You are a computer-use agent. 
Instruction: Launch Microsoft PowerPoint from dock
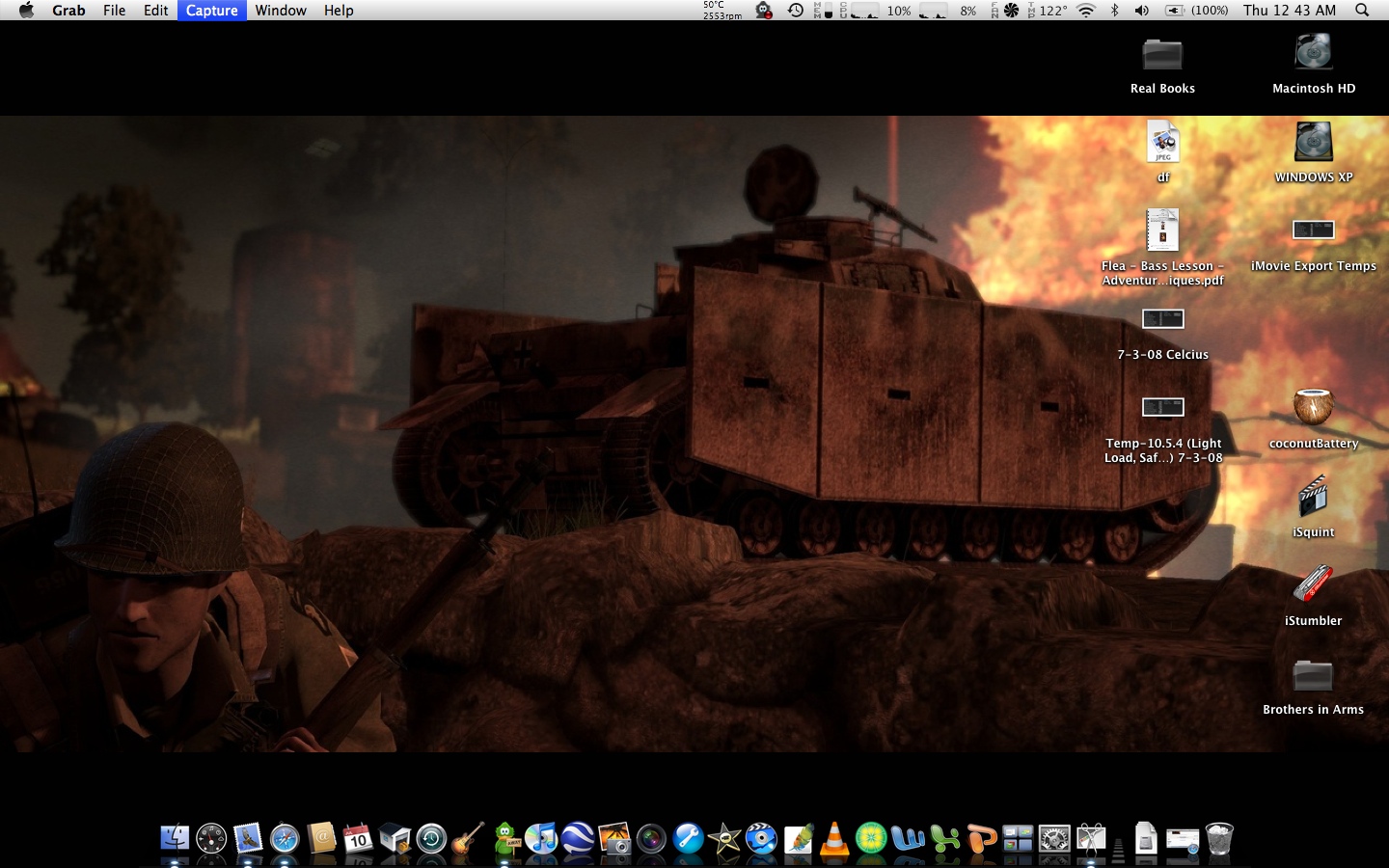[981, 839]
